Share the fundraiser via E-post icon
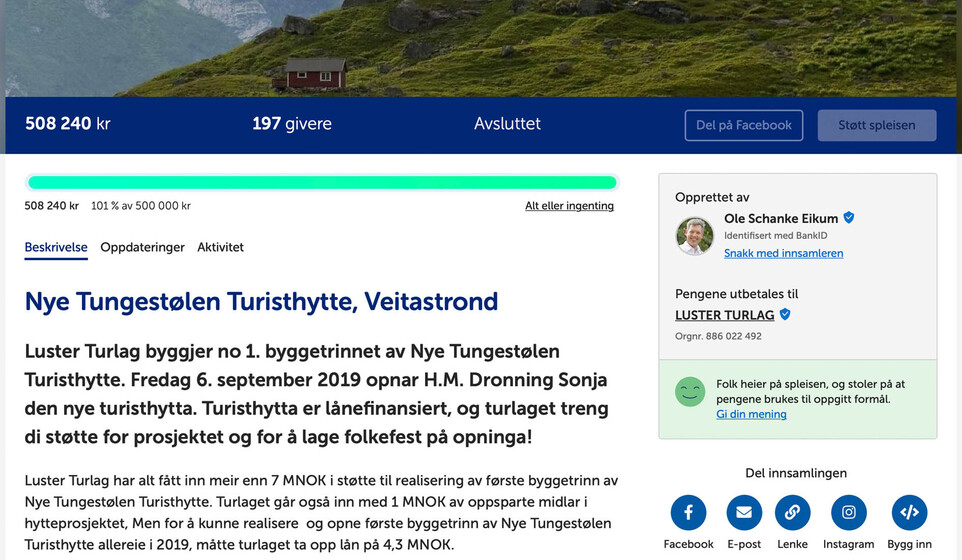This screenshot has width=962, height=560. tap(744, 512)
